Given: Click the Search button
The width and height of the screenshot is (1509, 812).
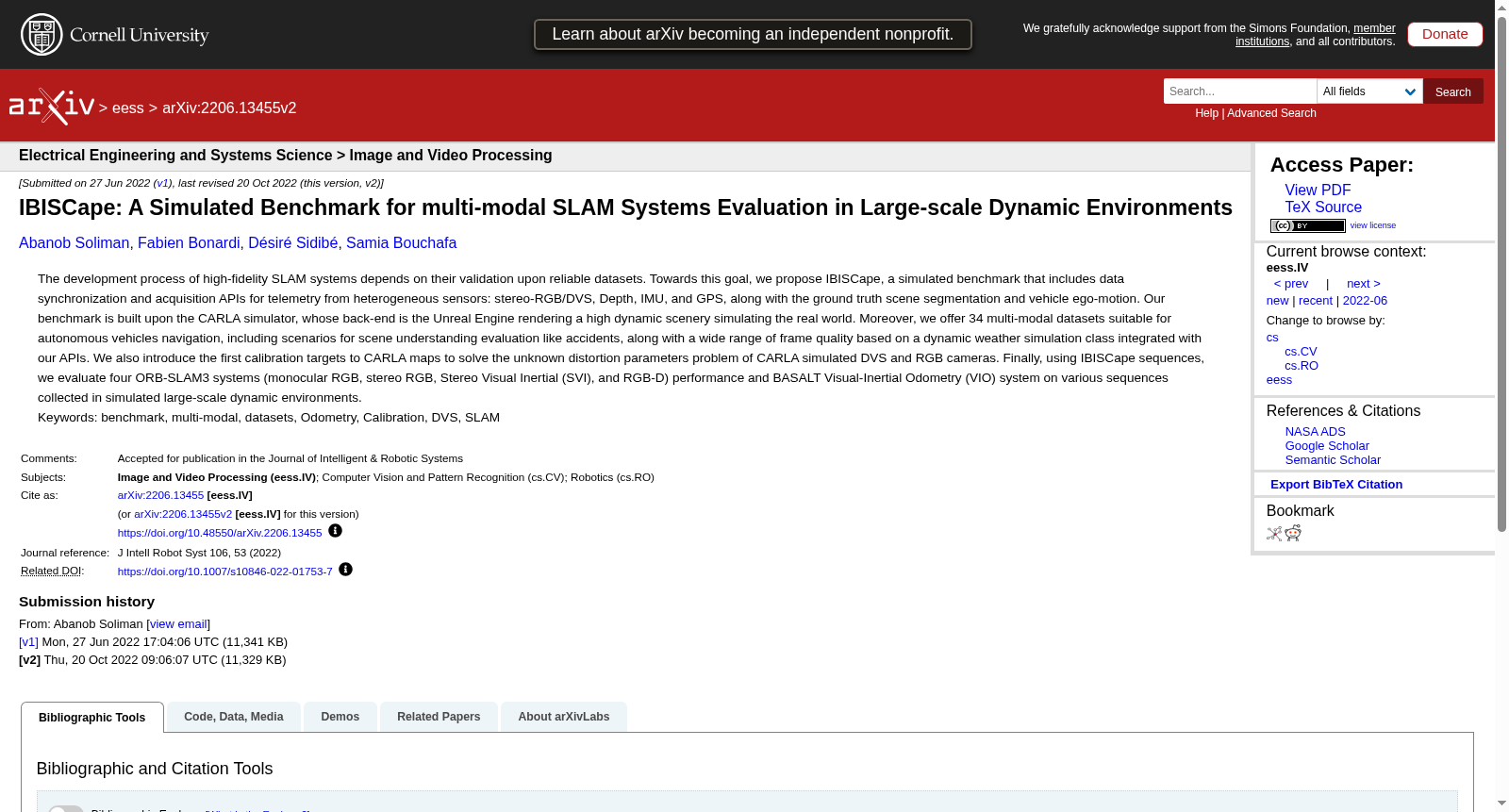Looking at the screenshot, I should (x=1452, y=91).
